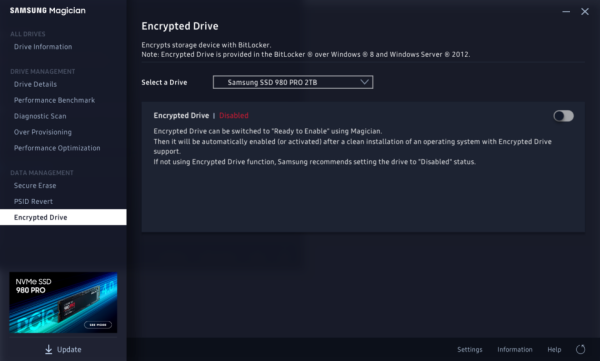Open Drive Information in sidebar

[x=43, y=47]
